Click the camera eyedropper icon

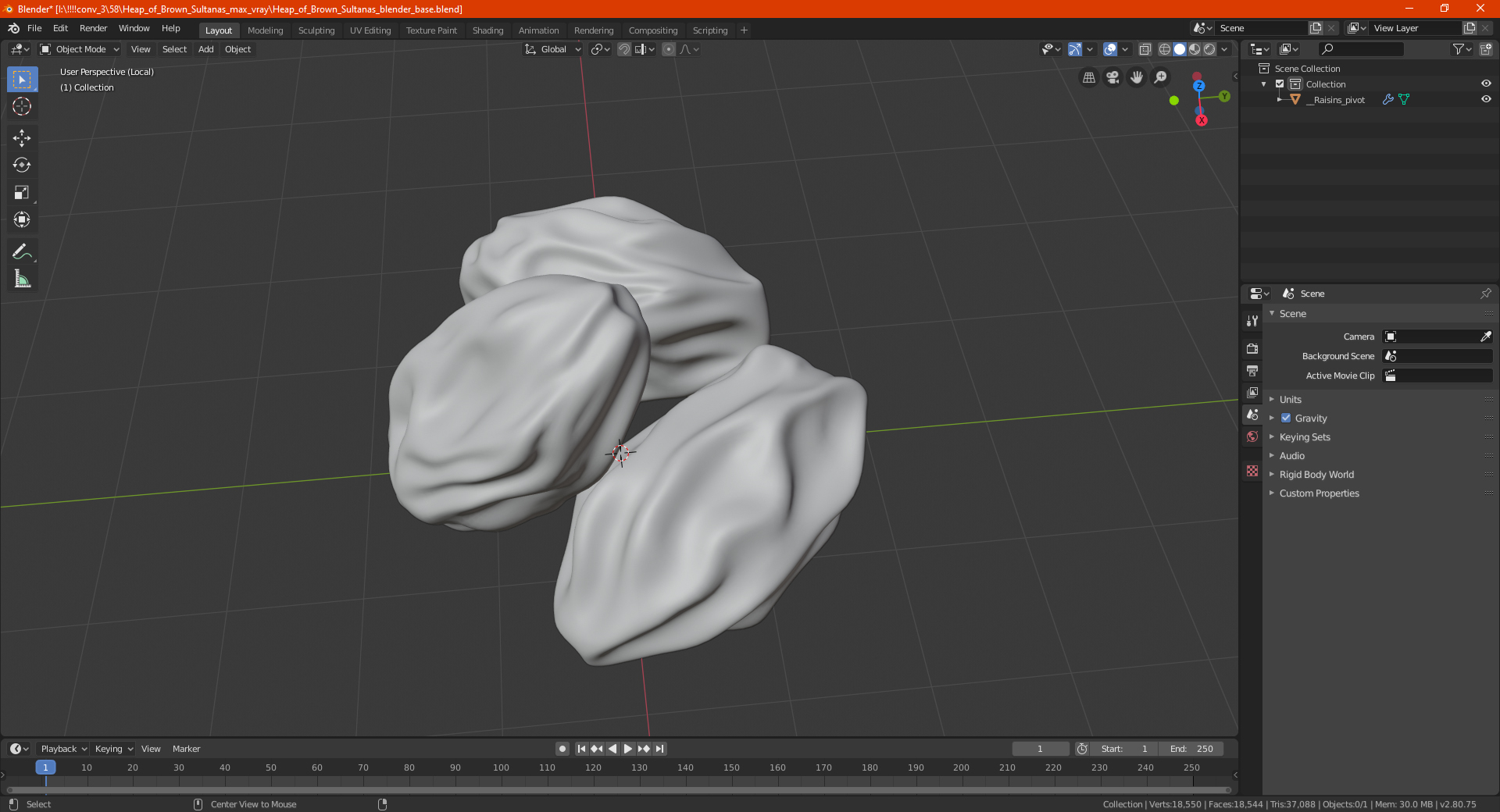coord(1485,337)
